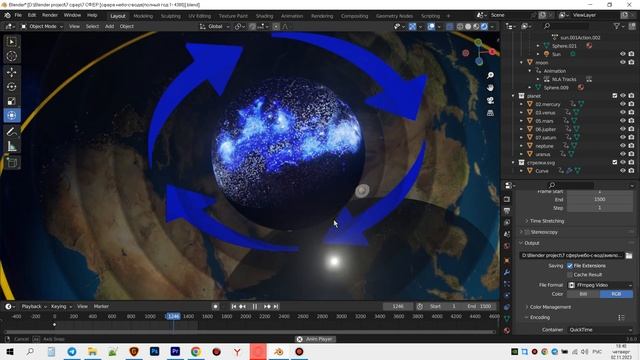The image size is (640, 360).
Task: Select the Transform tool
Action: 11,115
